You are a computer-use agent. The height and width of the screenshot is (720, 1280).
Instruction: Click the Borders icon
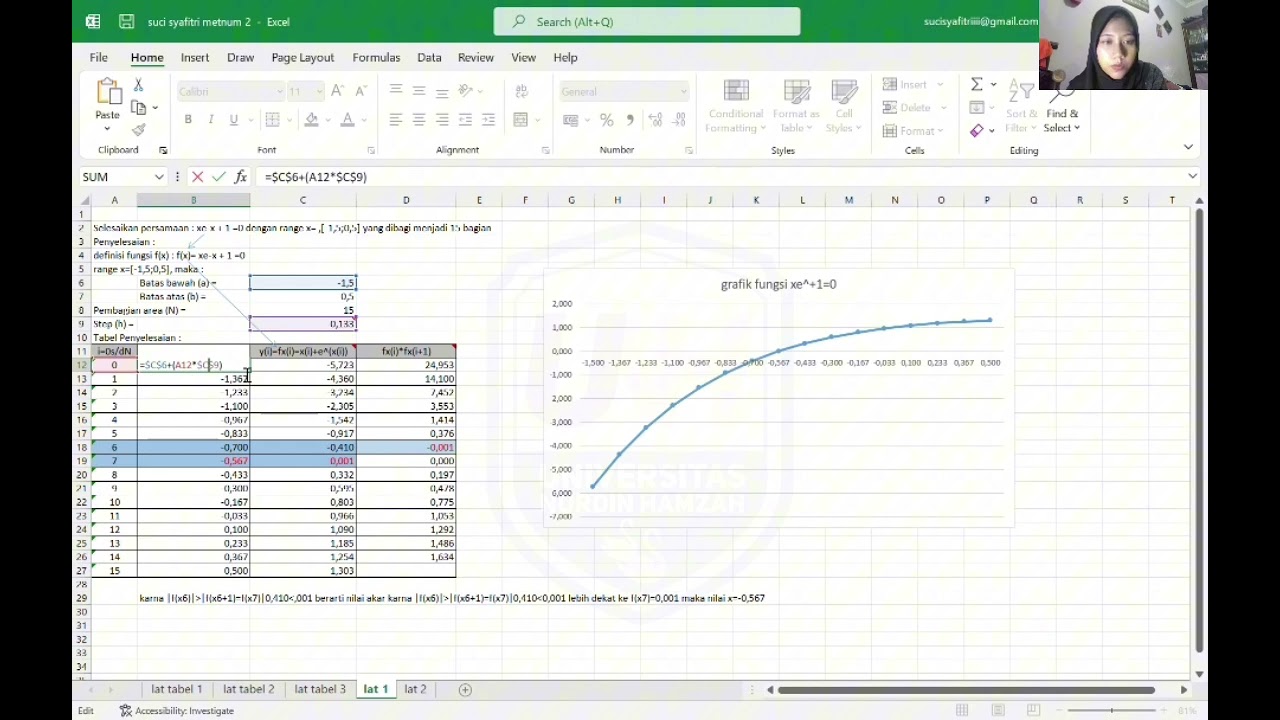point(272,120)
